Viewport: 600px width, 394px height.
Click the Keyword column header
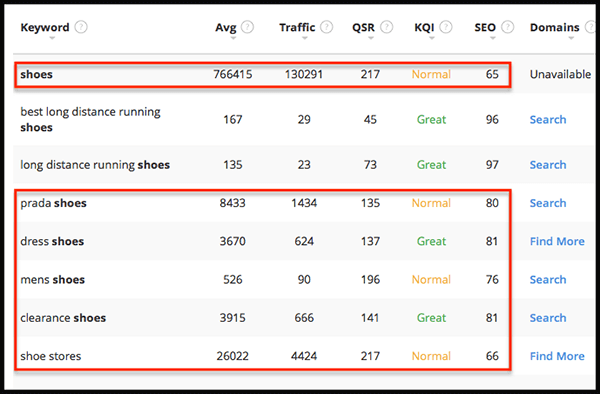click(x=45, y=28)
